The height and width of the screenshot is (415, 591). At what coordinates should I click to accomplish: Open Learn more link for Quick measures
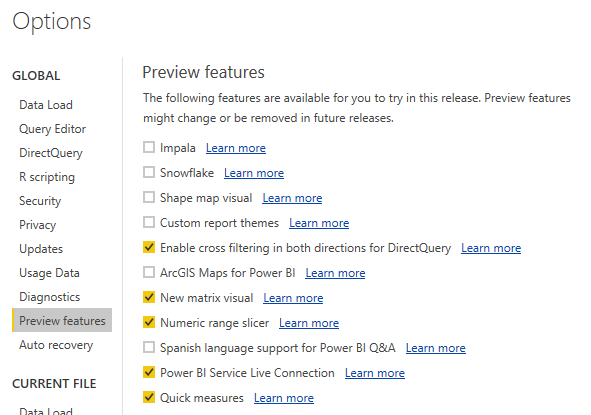pyautogui.click(x=283, y=398)
